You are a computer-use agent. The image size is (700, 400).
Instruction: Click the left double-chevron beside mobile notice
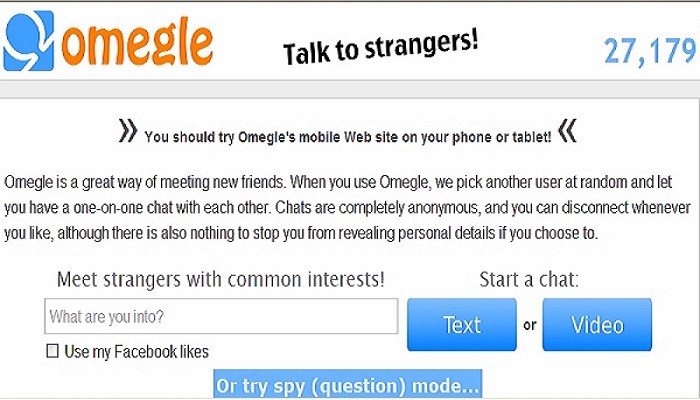(x=127, y=131)
